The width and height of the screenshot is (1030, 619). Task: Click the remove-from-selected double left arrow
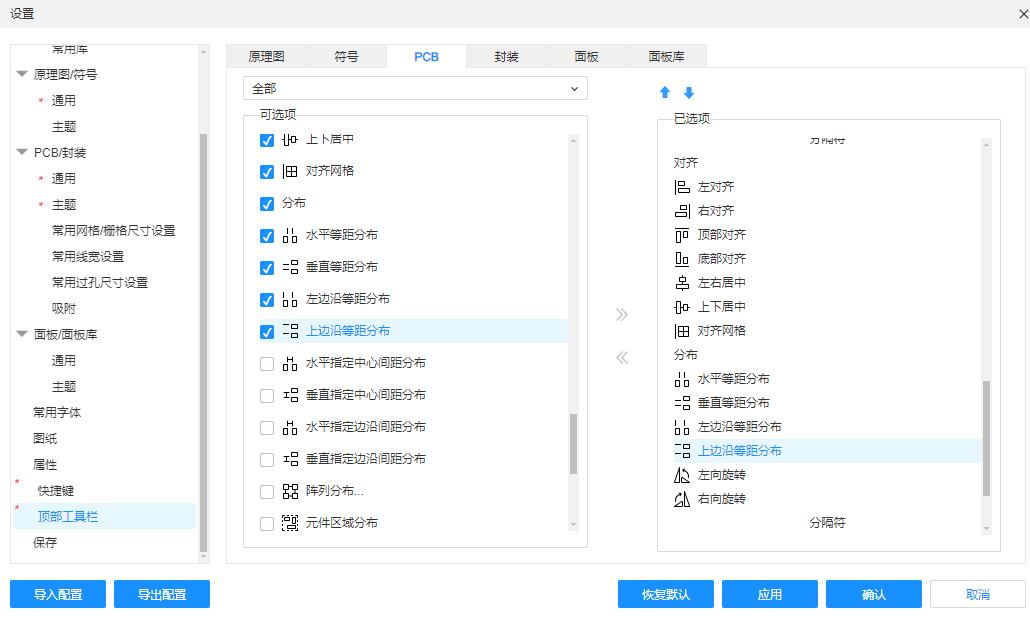[622, 357]
